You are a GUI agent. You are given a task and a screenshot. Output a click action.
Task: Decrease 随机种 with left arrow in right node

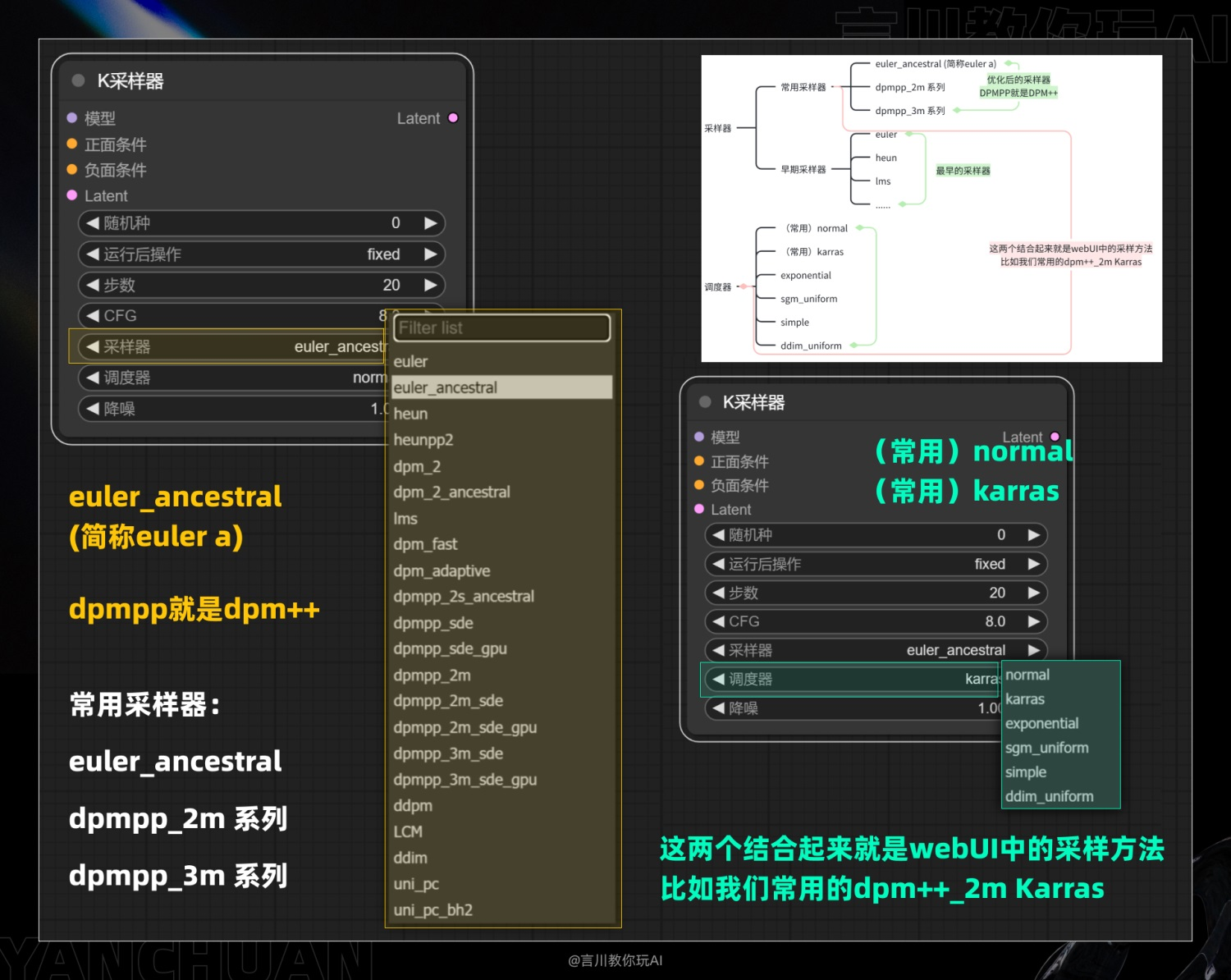(718, 535)
